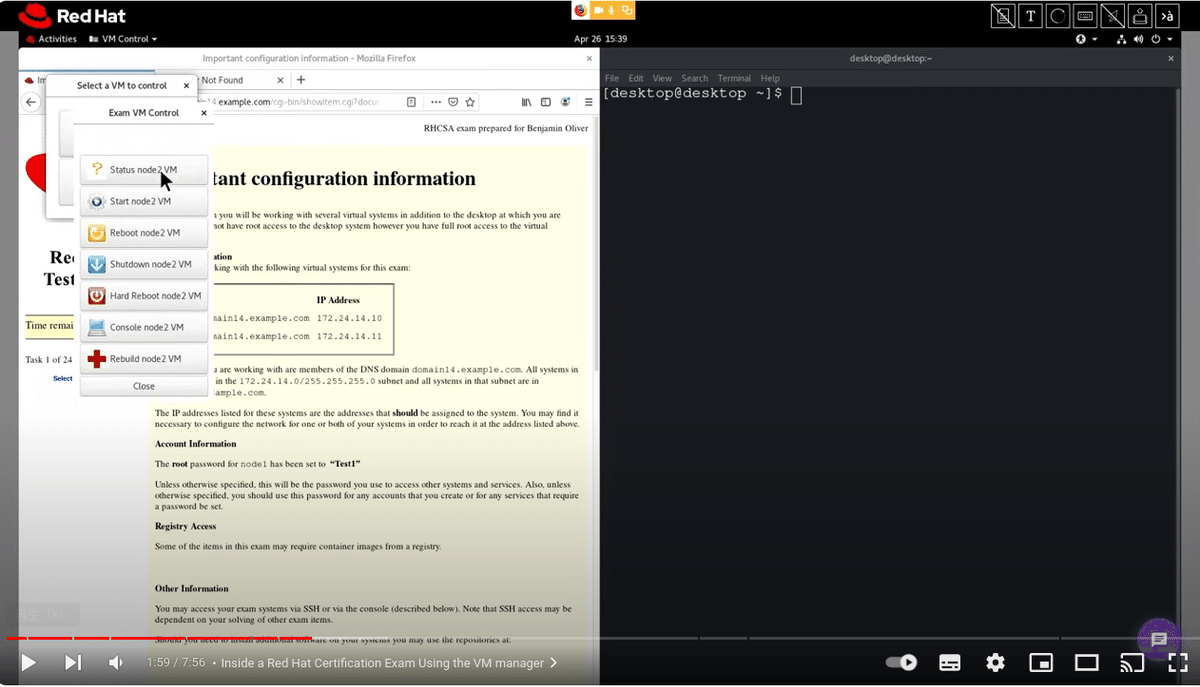Enable miniplayer mode
The height and width of the screenshot is (687, 1200).
click(1041, 662)
